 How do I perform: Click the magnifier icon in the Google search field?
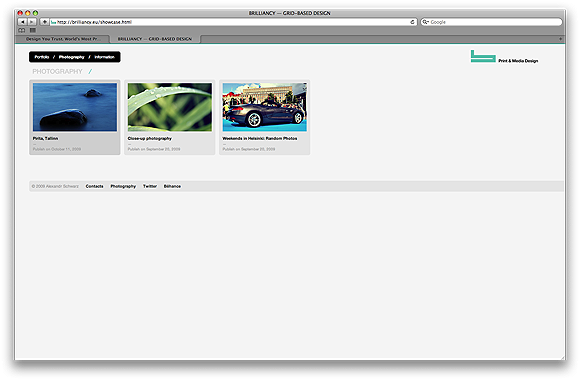point(425,22)
